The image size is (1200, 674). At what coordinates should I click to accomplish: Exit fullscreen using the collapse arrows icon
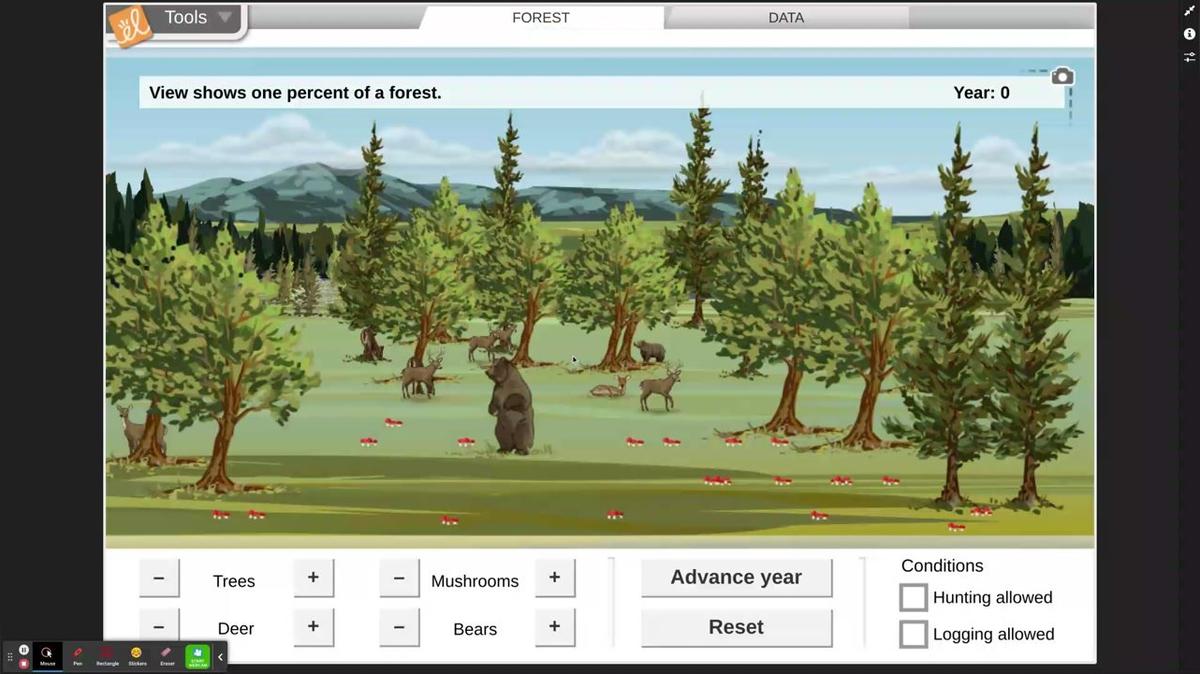point(1189,10)
